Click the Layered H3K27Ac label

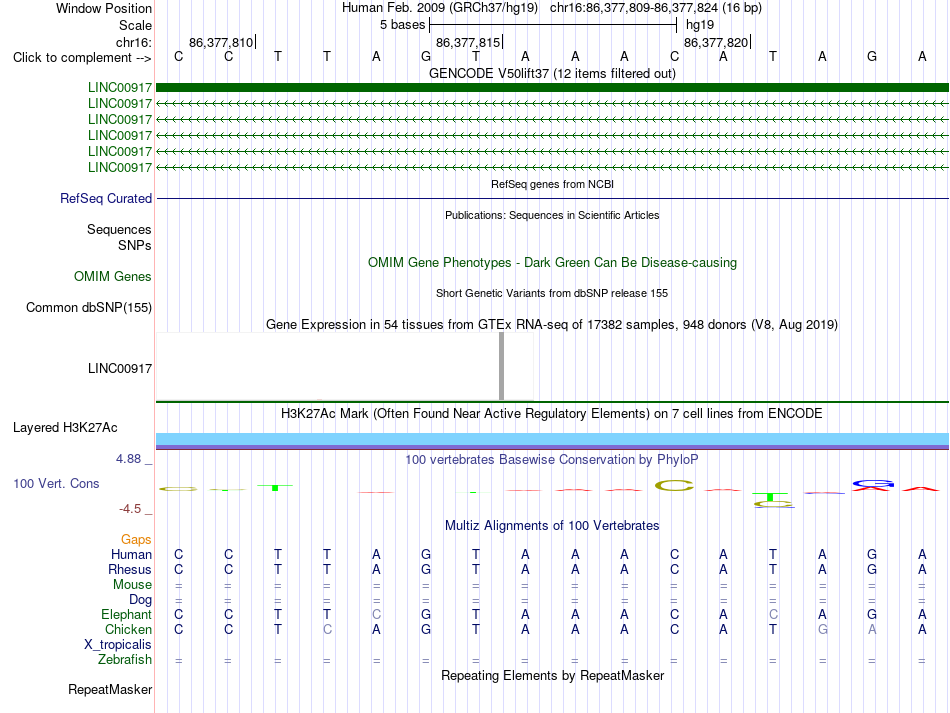coord(65,428)
